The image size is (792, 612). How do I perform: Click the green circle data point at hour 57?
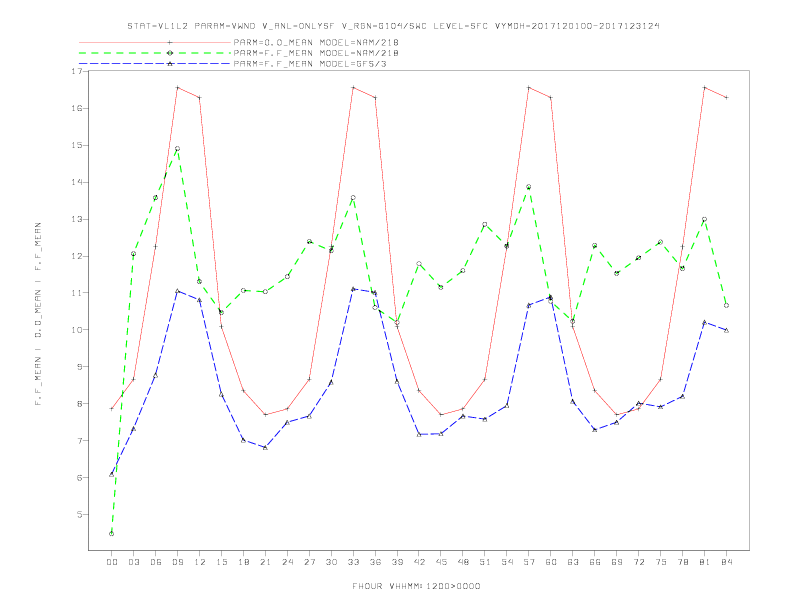pyautogui.click(x=529, y=187)
